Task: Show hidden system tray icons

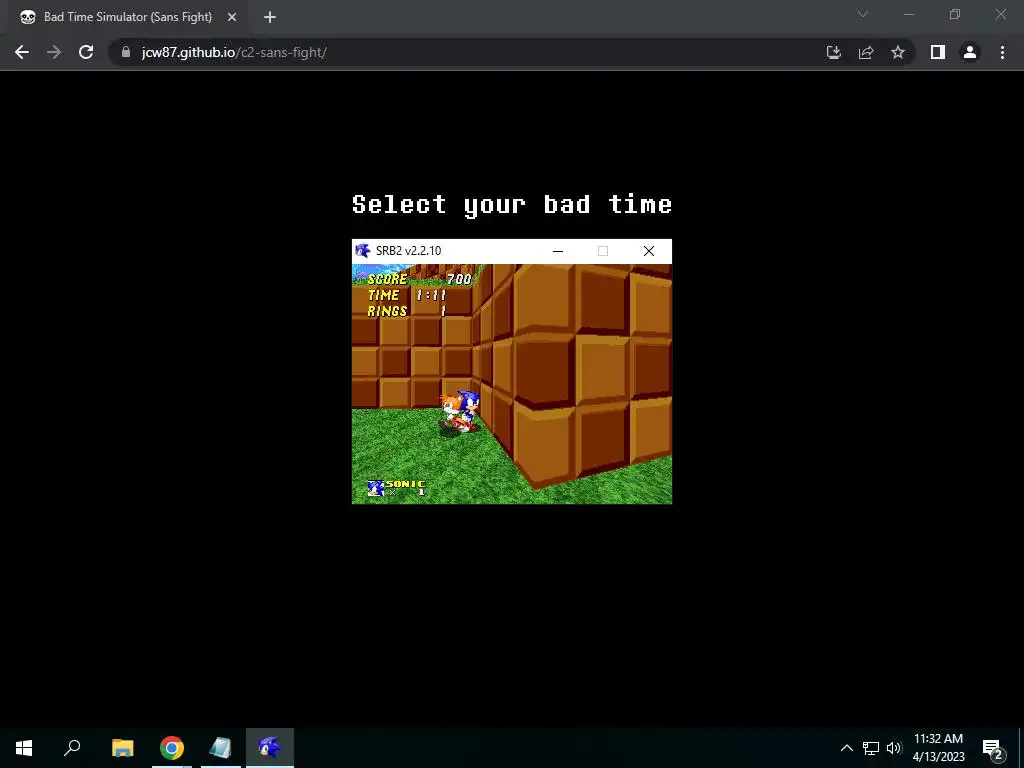Action: 846,748
